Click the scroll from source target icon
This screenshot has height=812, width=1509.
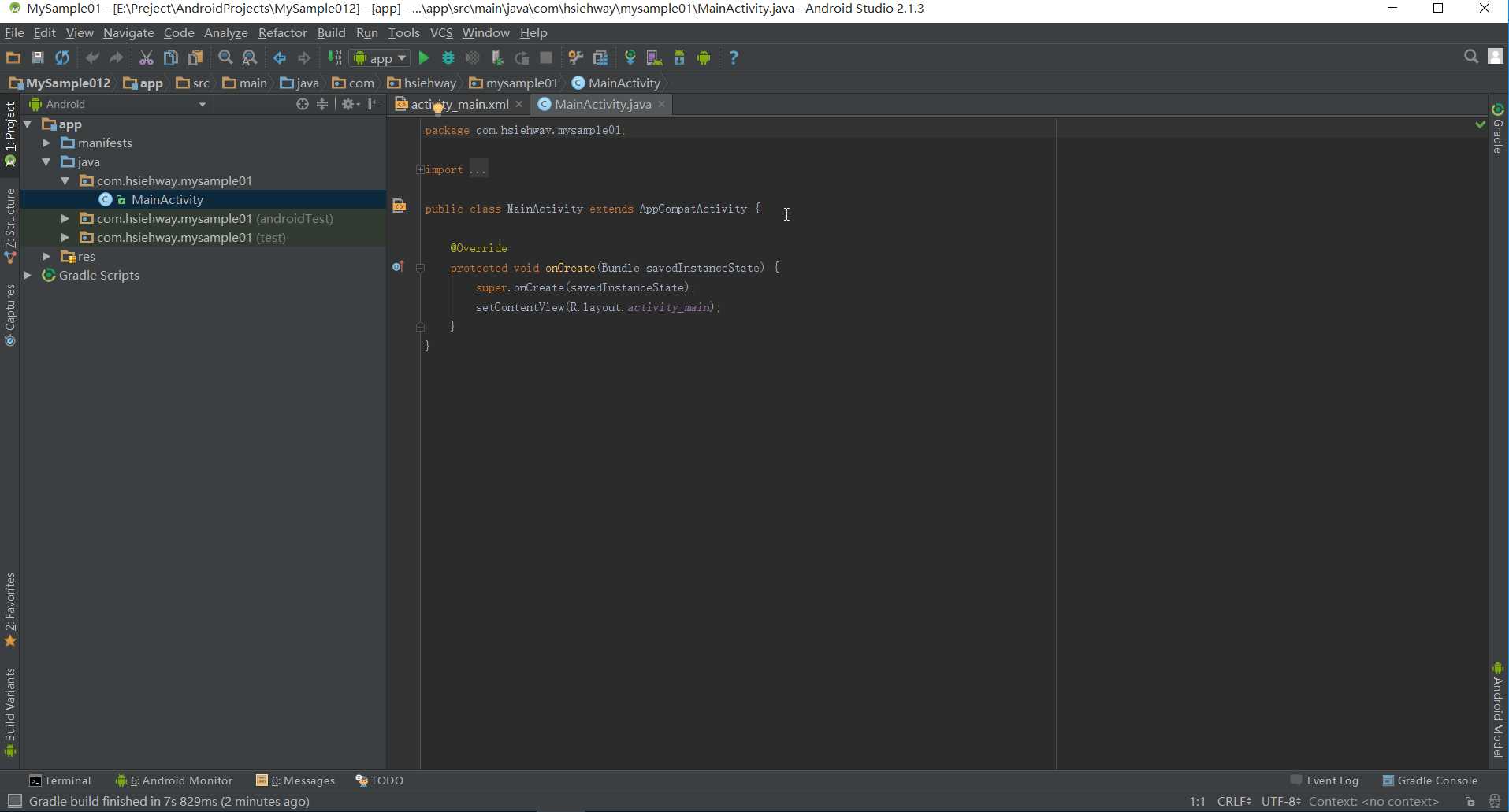pos(303,104)
